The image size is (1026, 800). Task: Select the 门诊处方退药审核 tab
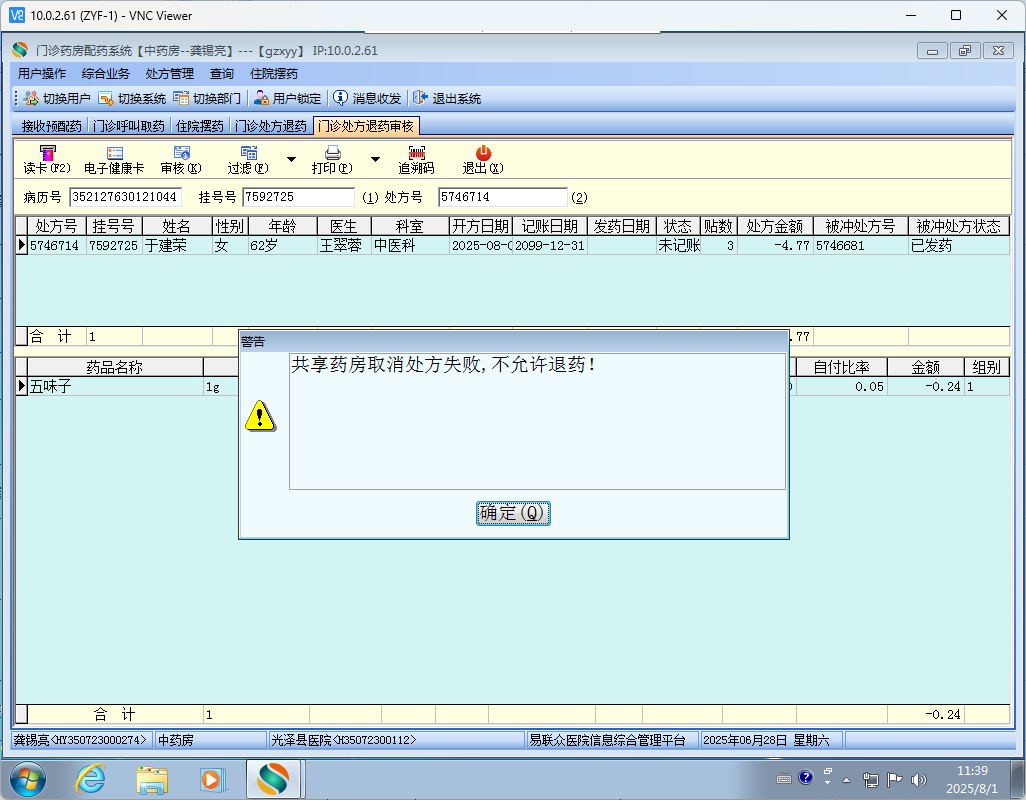point(366,126)
